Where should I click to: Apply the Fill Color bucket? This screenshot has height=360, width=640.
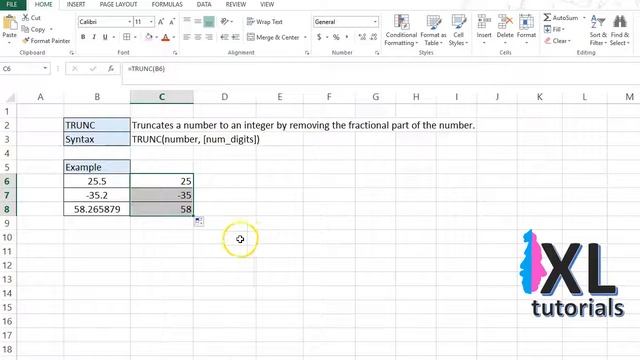(x=149, y=37)
